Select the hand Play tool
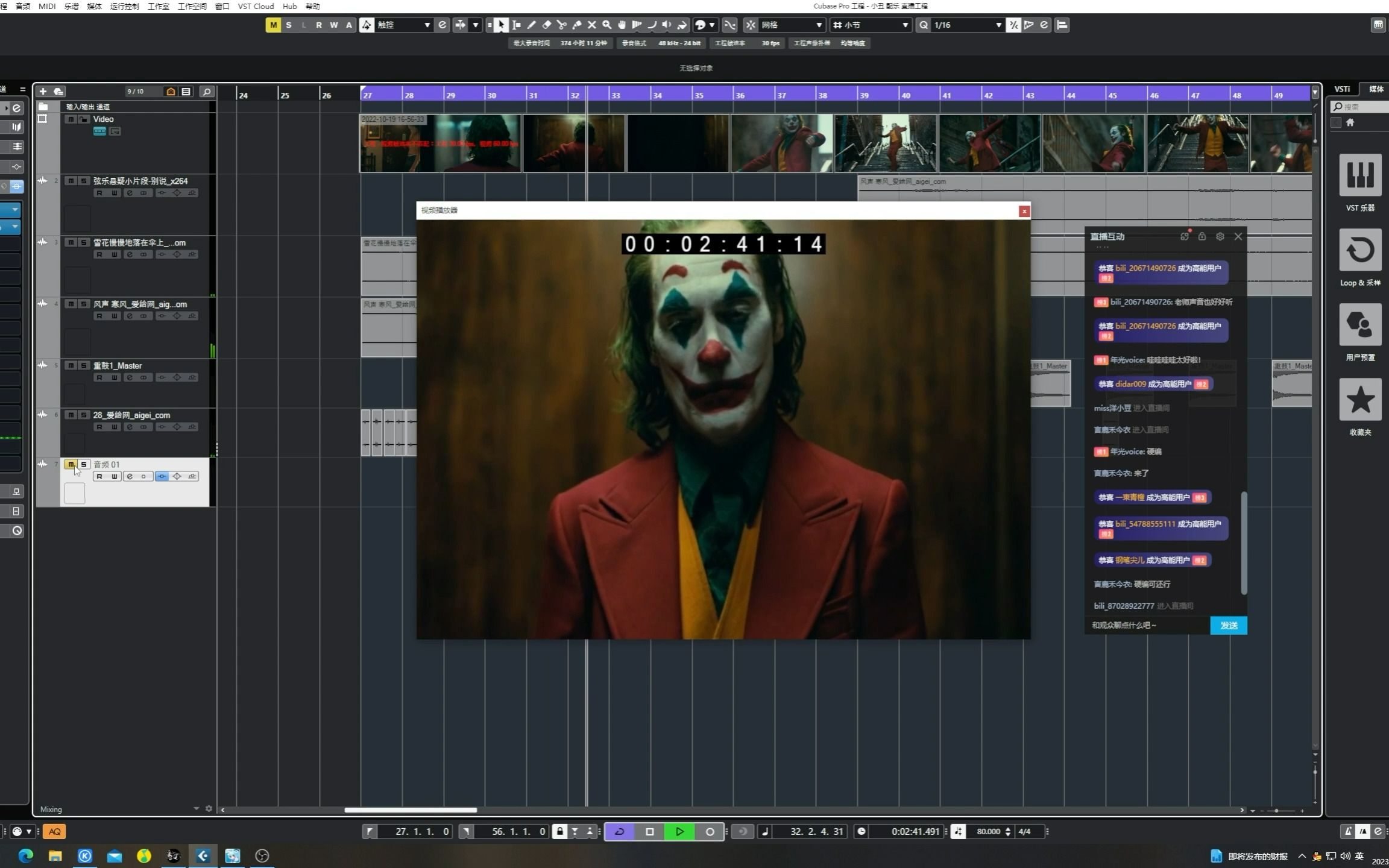This screenshot has width=1389, height=868. [622, 25]
